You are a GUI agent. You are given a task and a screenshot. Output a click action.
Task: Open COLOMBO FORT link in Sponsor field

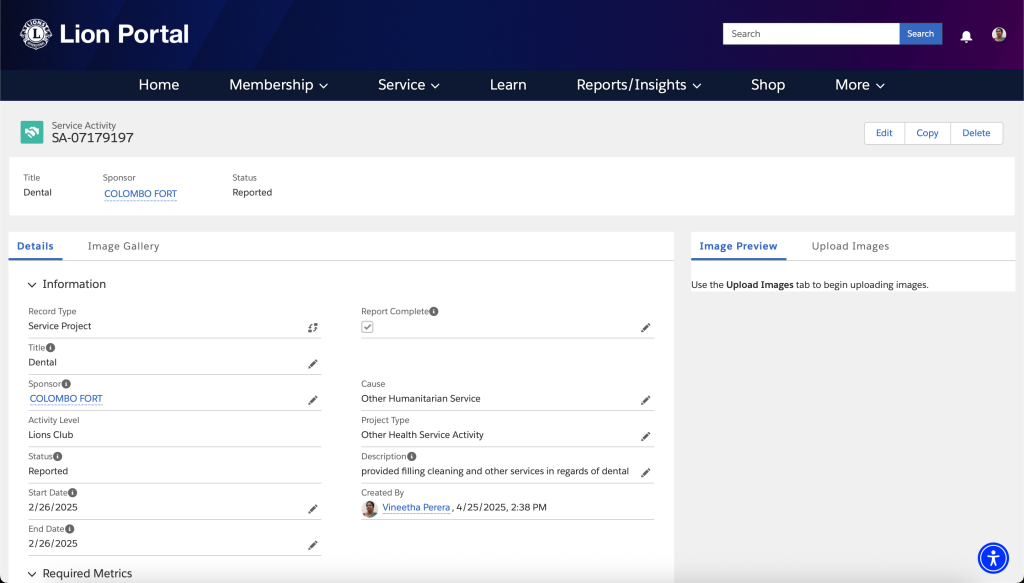[x=66, y=399]
